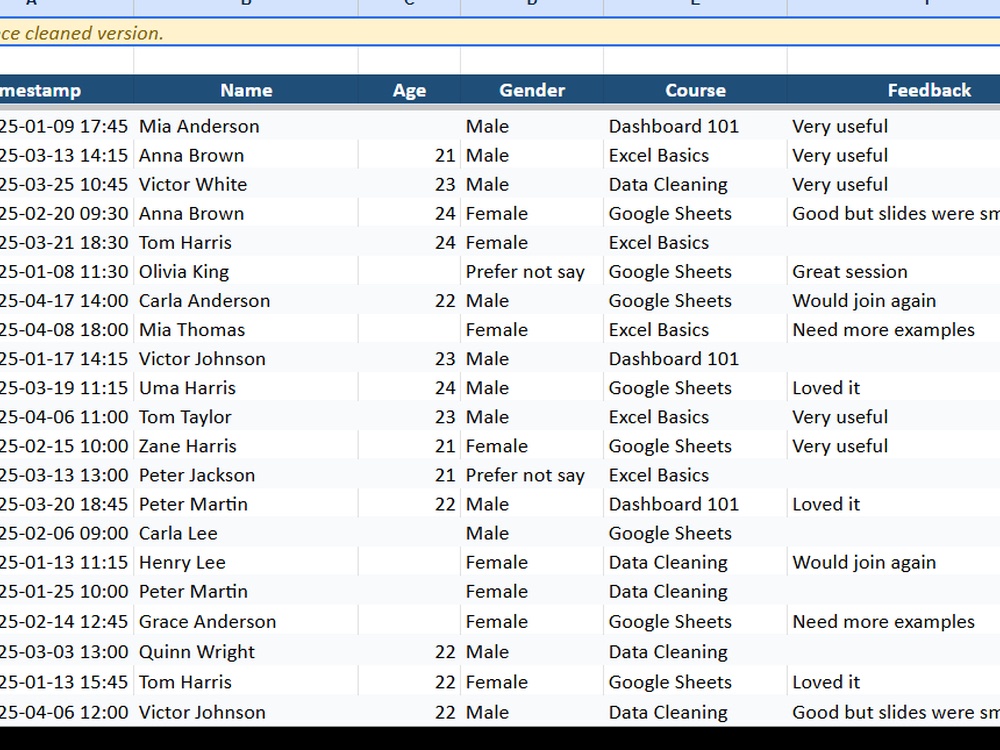
Task: Select the timestamp '25-01-17 14:15'
Action: (64, 358)
